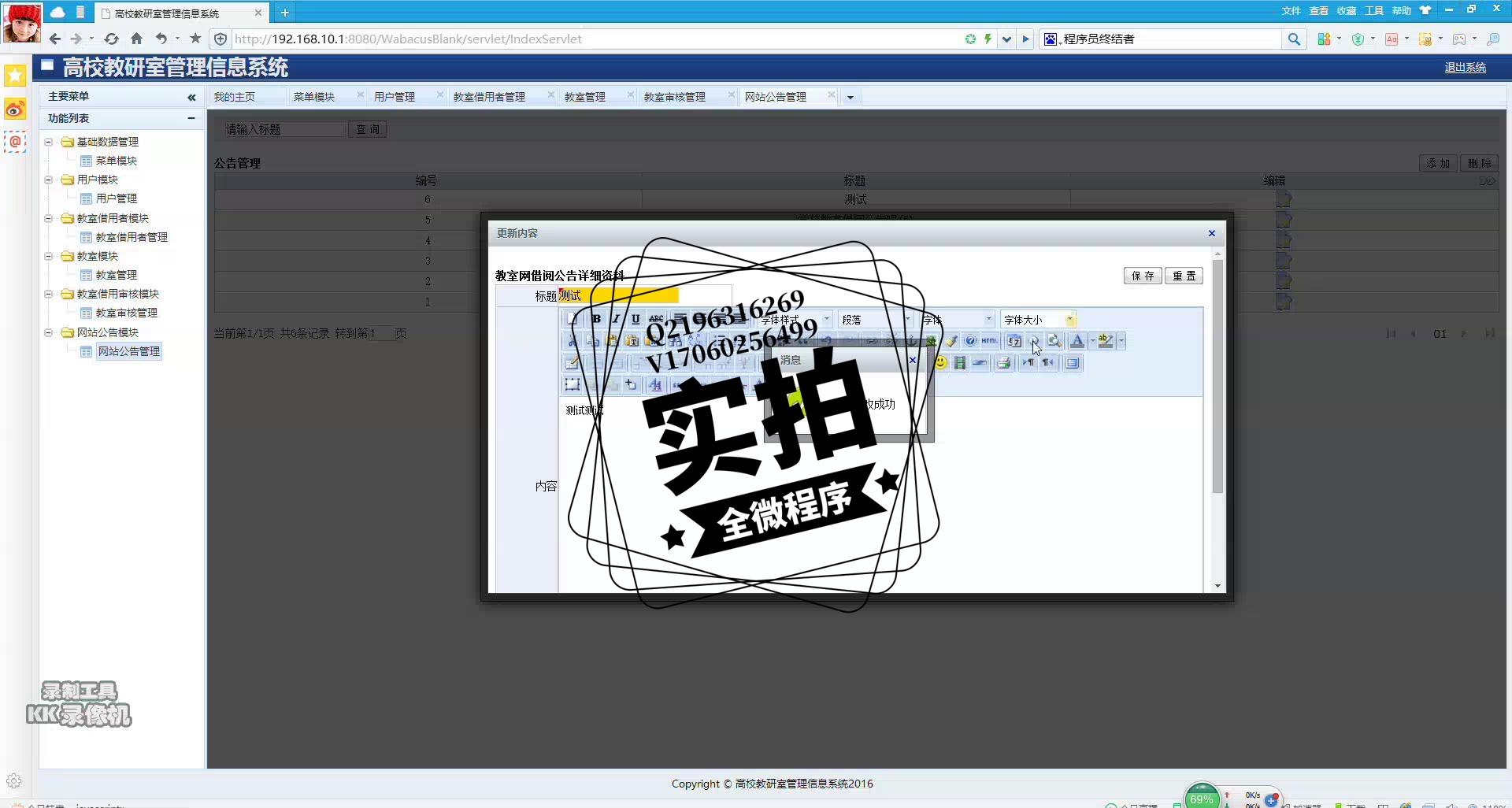Click the select-all dashed box icon
Screen dimensions: 1512x808
point(573,384)
